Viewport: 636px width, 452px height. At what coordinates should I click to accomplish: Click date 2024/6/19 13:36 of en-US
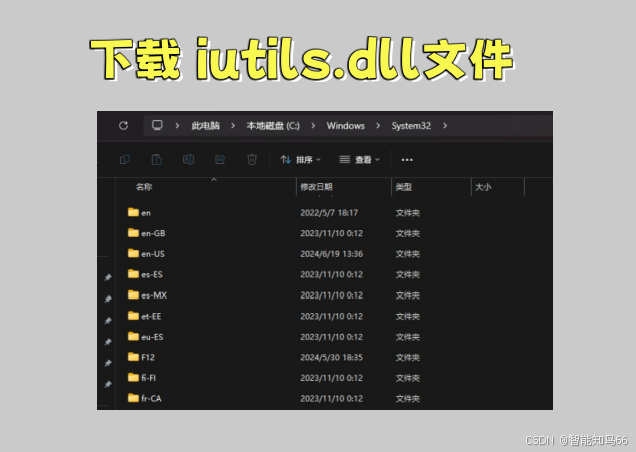click(331, 254)
